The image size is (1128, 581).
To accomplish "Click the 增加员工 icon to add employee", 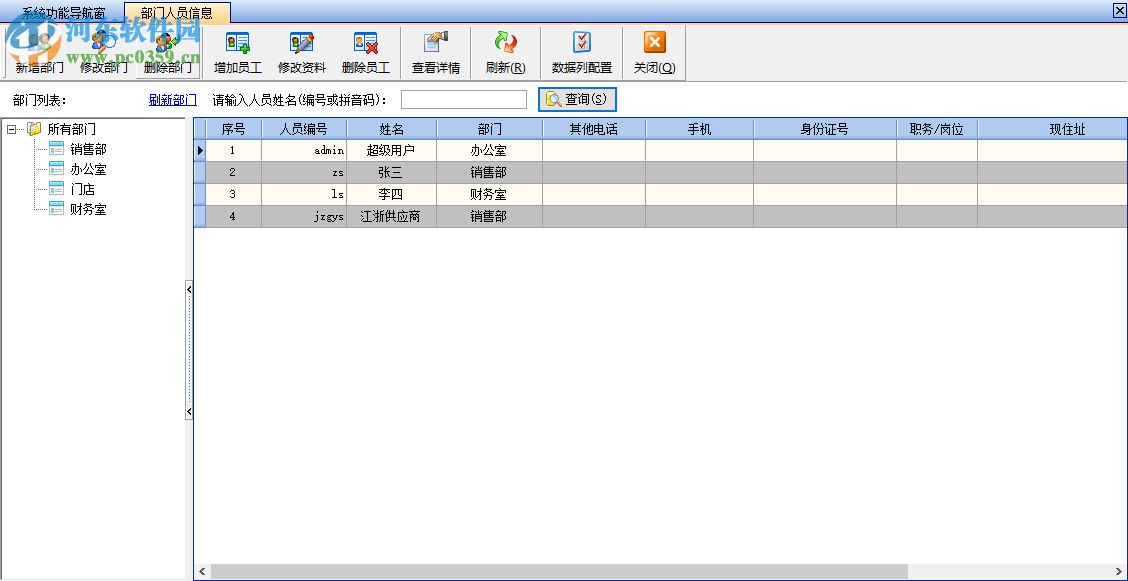I will coord(237,50).
